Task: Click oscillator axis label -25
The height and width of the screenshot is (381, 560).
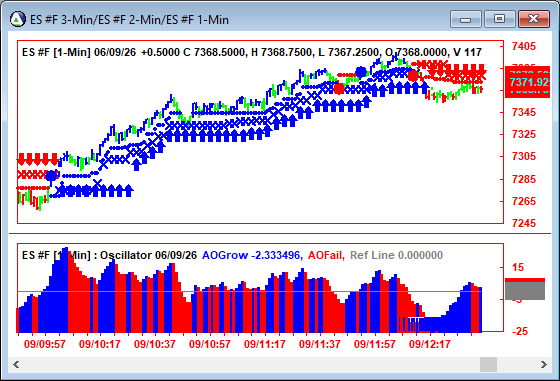Action: (x=520, y=331)
